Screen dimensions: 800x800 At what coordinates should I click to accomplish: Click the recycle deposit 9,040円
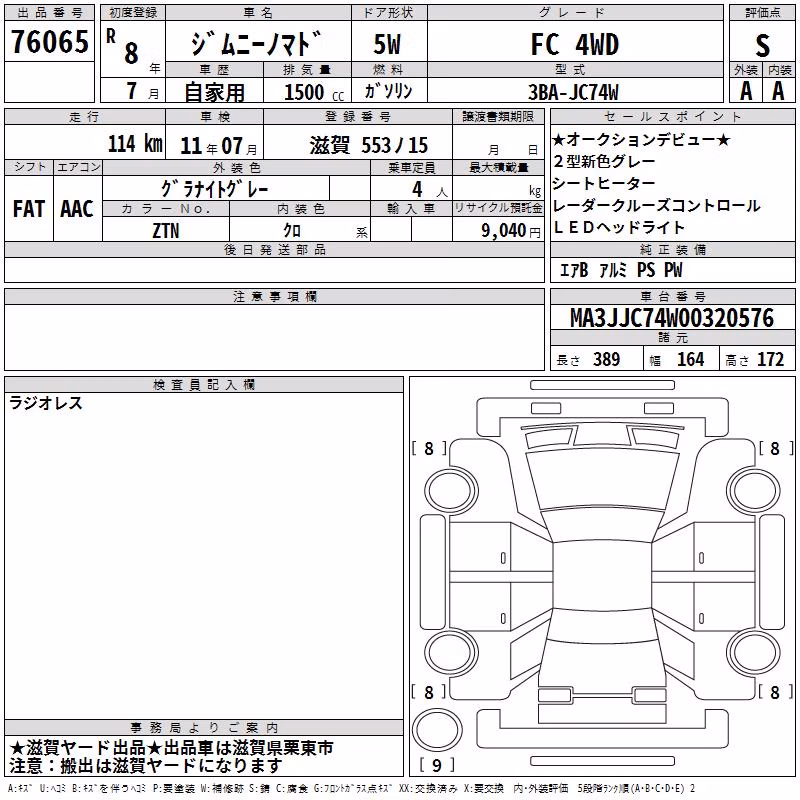coord(511,231)
